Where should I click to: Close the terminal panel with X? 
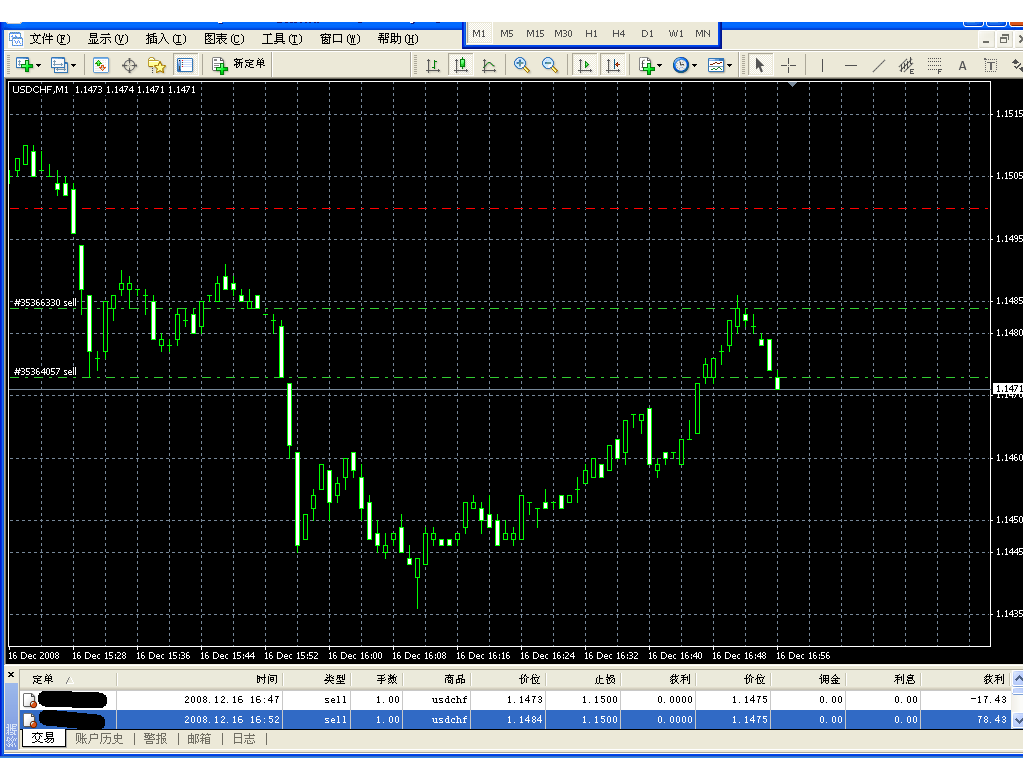[x=11, y=675]
